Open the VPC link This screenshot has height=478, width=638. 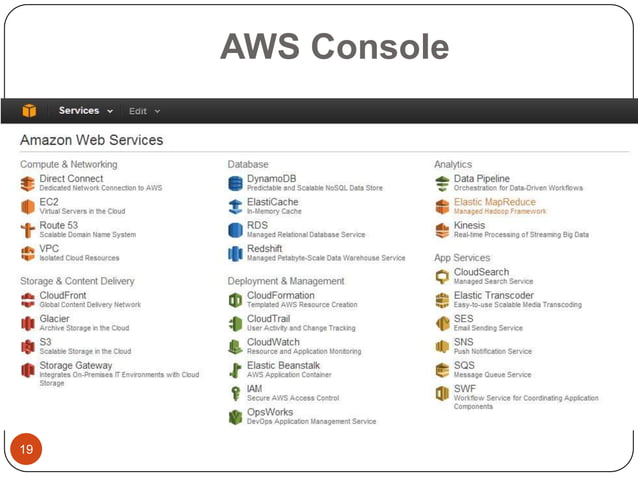[49, 249]
